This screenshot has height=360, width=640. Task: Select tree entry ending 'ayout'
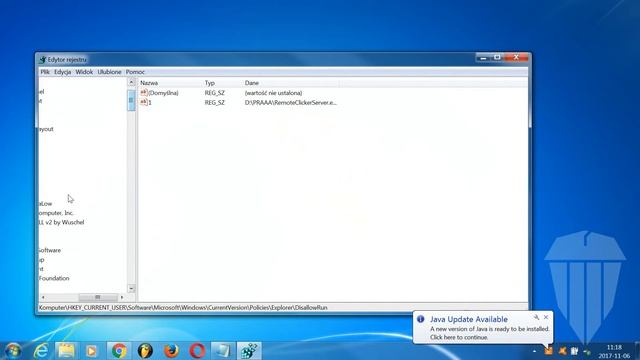pyautogui.click(x=46, y=129)
